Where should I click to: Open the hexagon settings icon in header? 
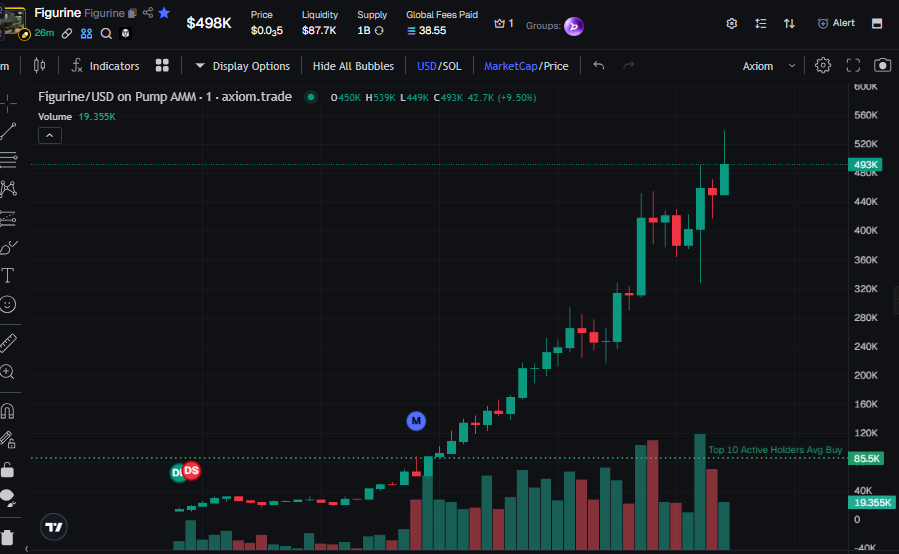point(732,24)
